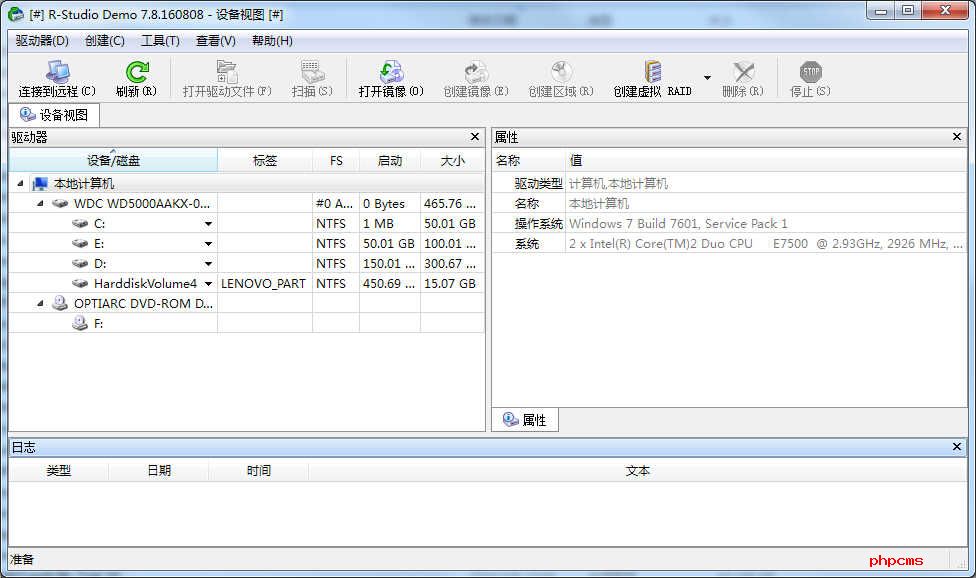Click the 删除 delete icon
Viewport: 976px width, 578px height.
pos(743,72)
